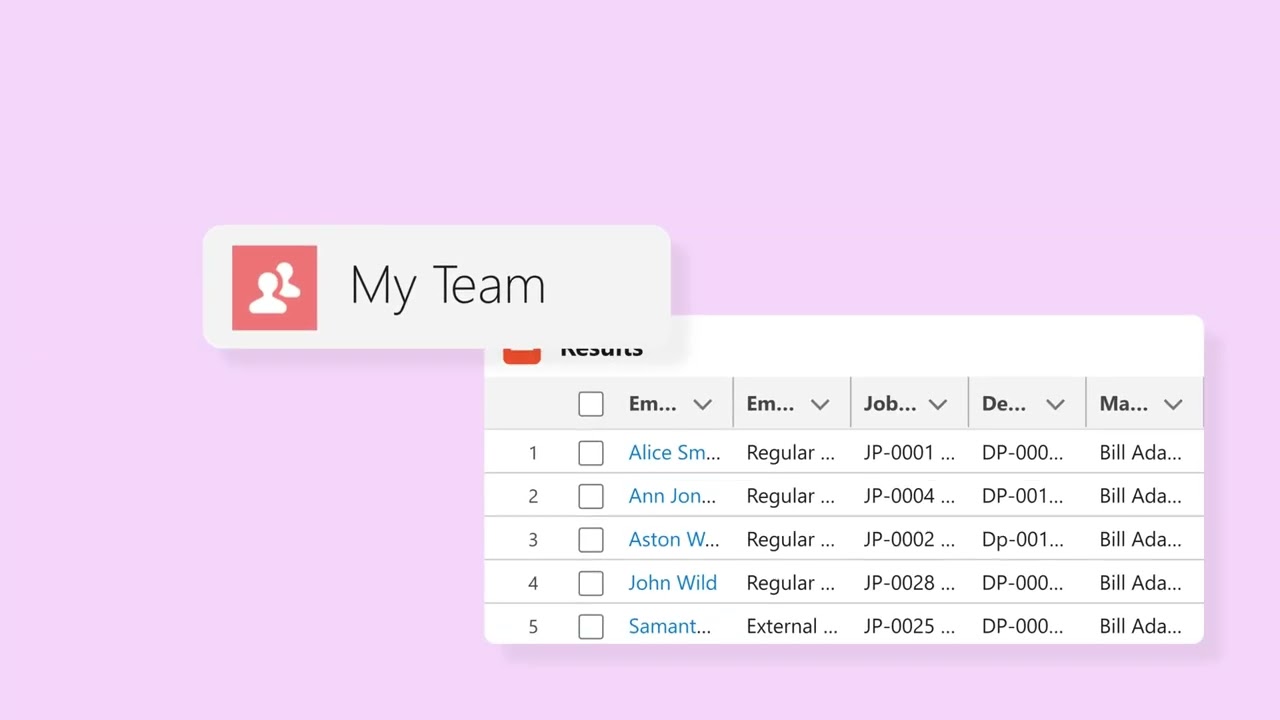Check the box for Alice Sm... row

coord(591,453)
